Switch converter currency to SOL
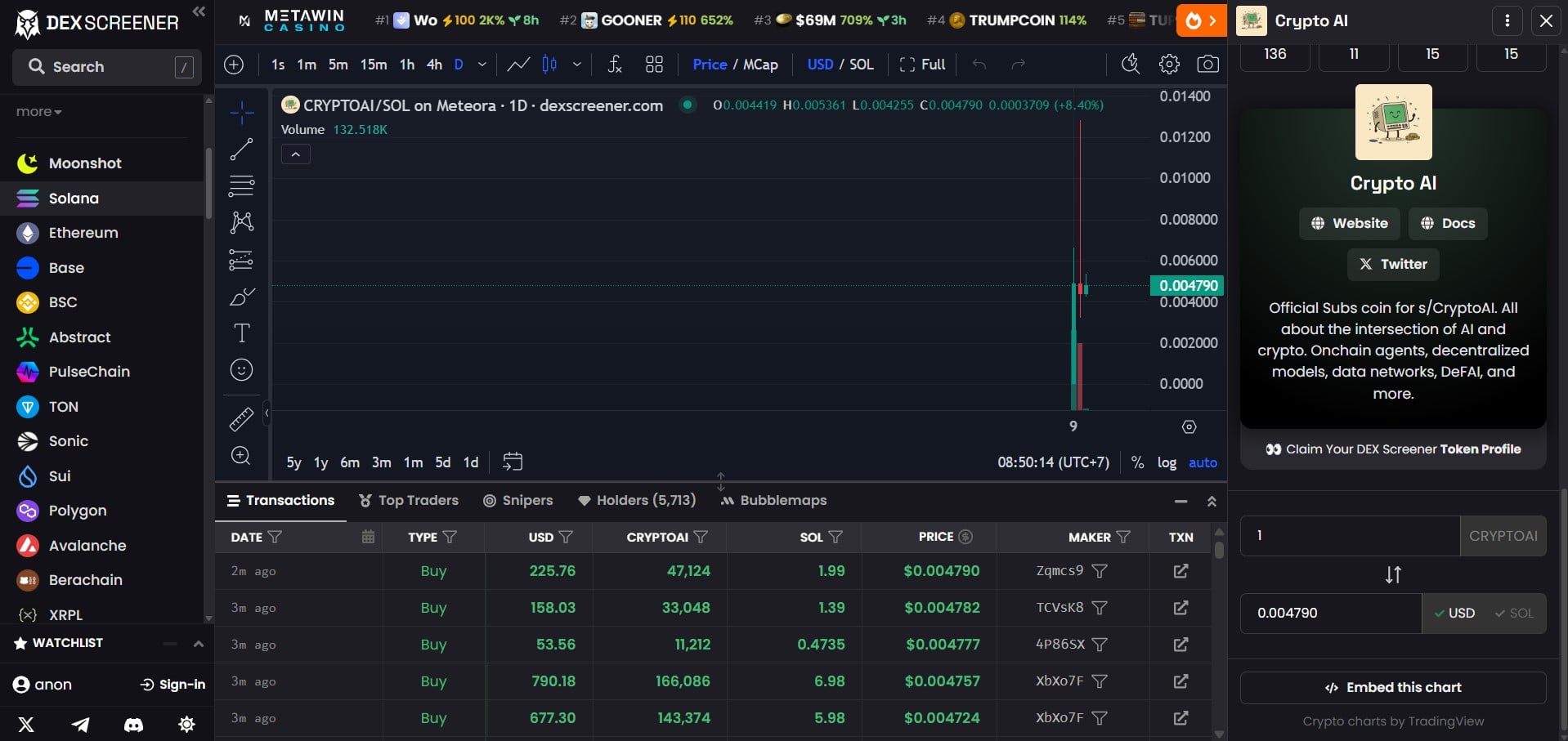This screenshot has height=741, width=1568. pyautogui.click(x=1514, y=614)
